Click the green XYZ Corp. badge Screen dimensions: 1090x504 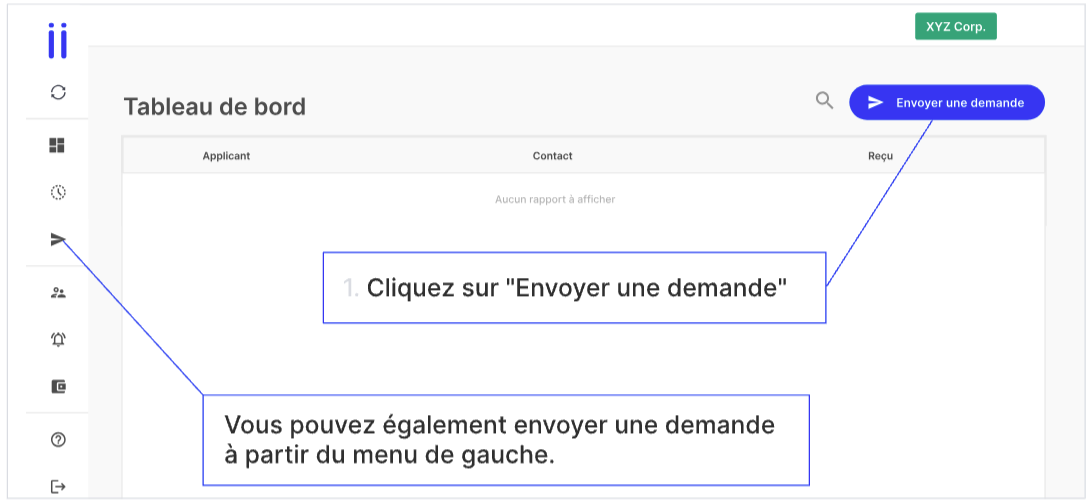point(956,26)
